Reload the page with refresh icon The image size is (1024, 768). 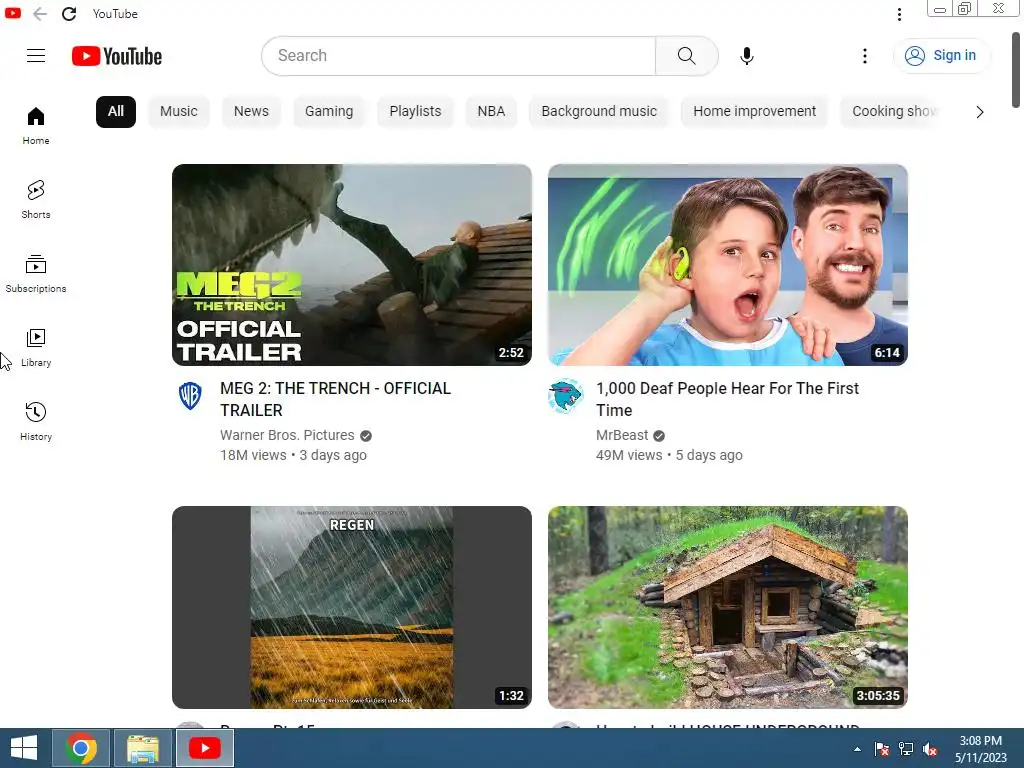pyautogui.click(x=69, y=14)
